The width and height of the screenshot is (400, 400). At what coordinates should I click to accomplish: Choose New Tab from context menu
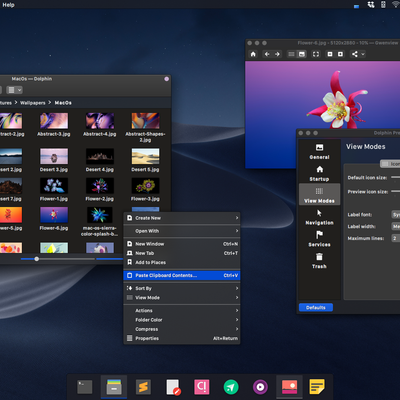182,253
